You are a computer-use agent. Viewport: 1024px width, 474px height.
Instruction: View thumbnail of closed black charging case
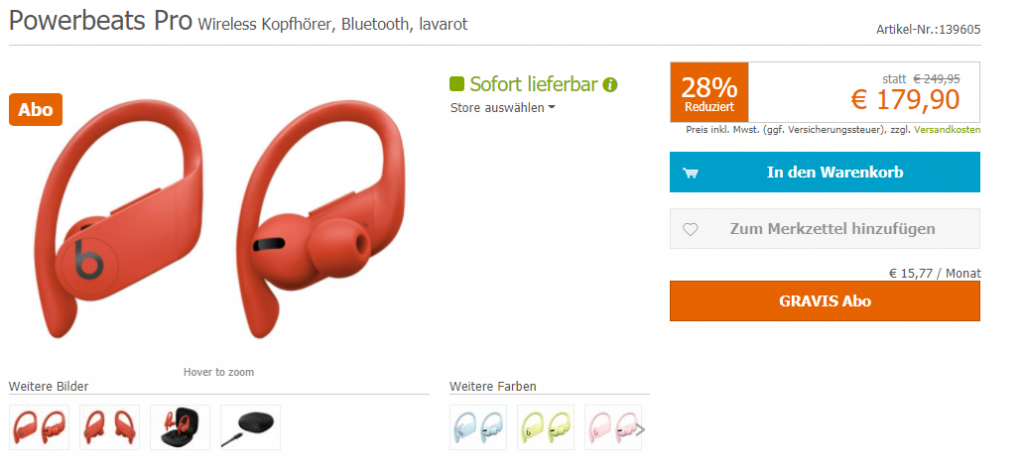coord(251,427)
